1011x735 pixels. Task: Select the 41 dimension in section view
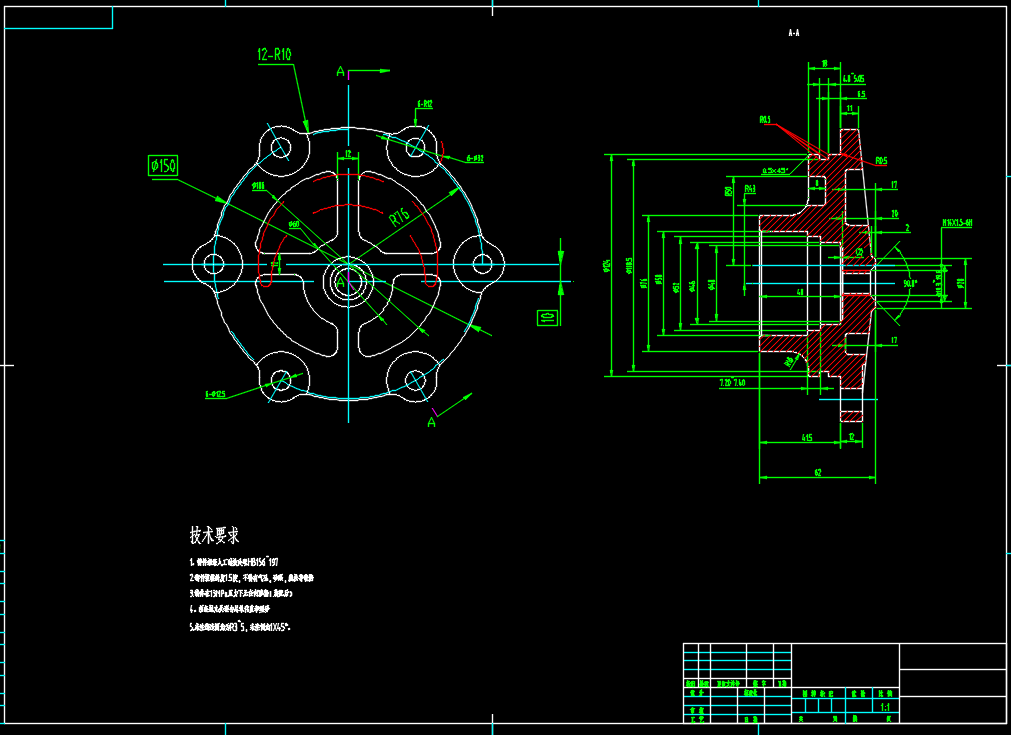pos(800,292)
